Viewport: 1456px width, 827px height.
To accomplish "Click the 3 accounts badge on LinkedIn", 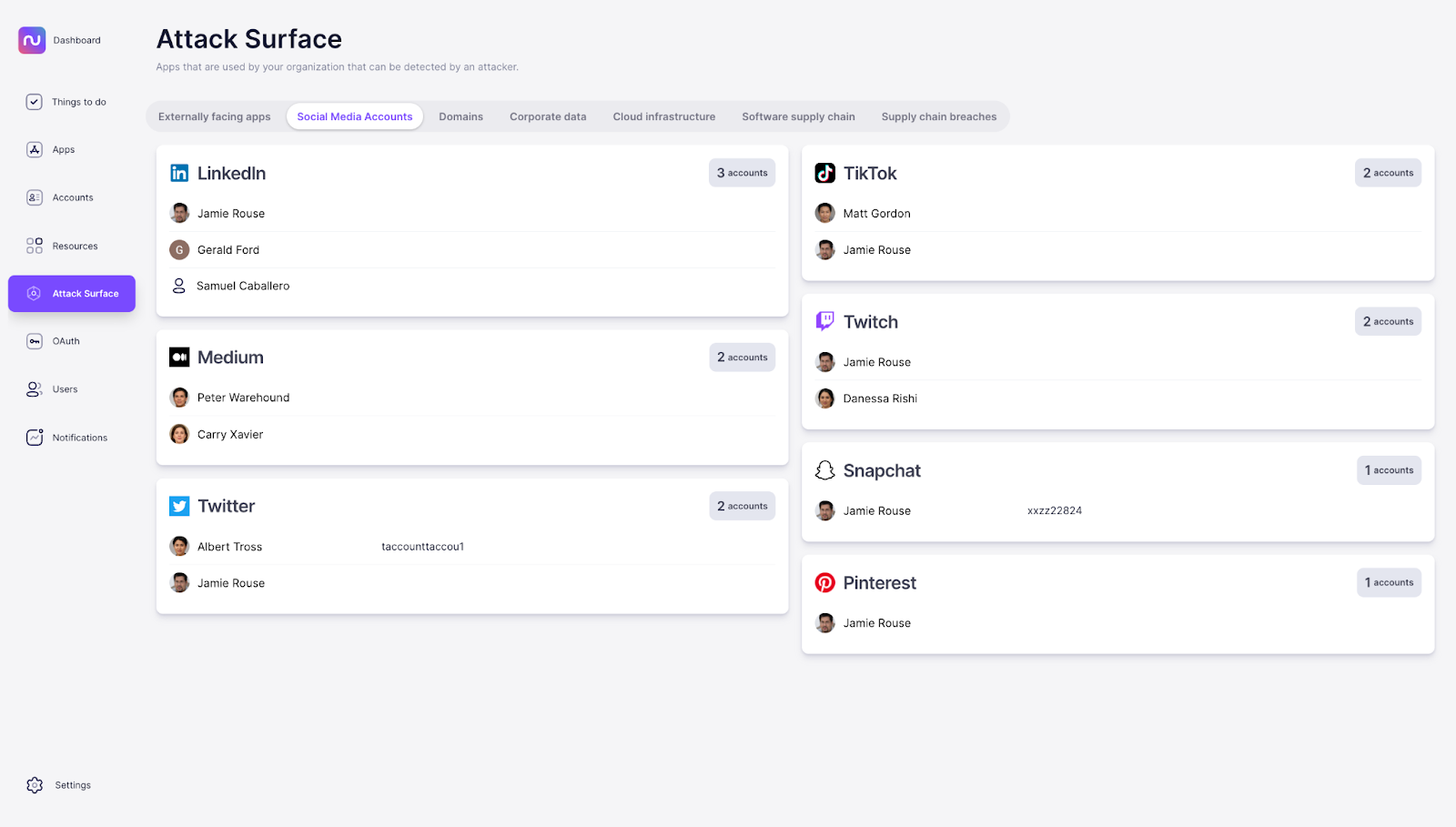I will [742, 172].
